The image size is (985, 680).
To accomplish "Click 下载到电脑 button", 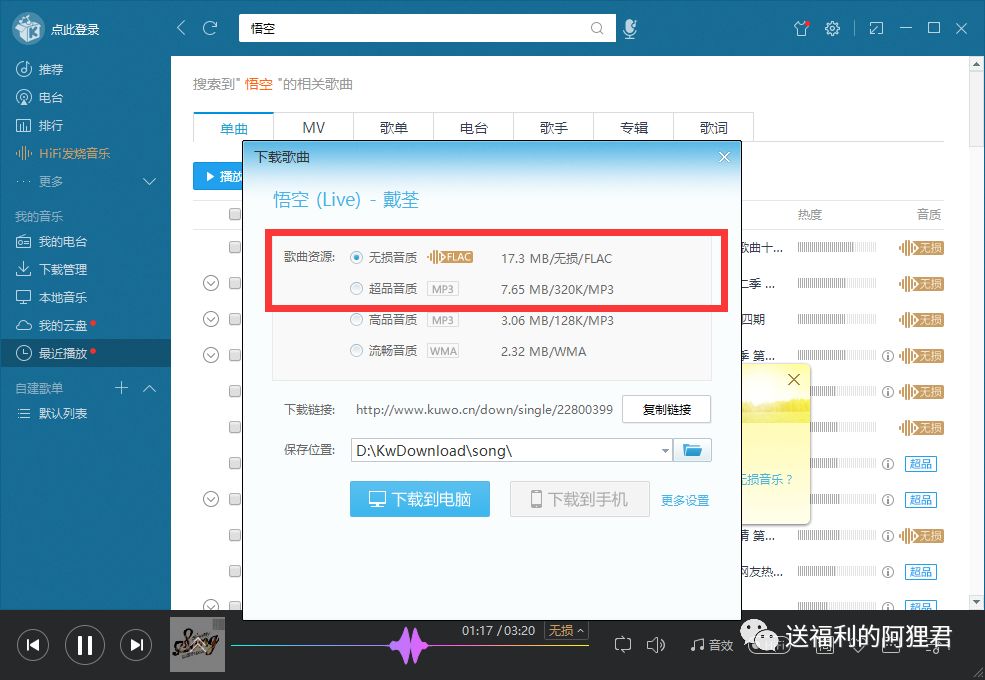I will tap(420, 499).
